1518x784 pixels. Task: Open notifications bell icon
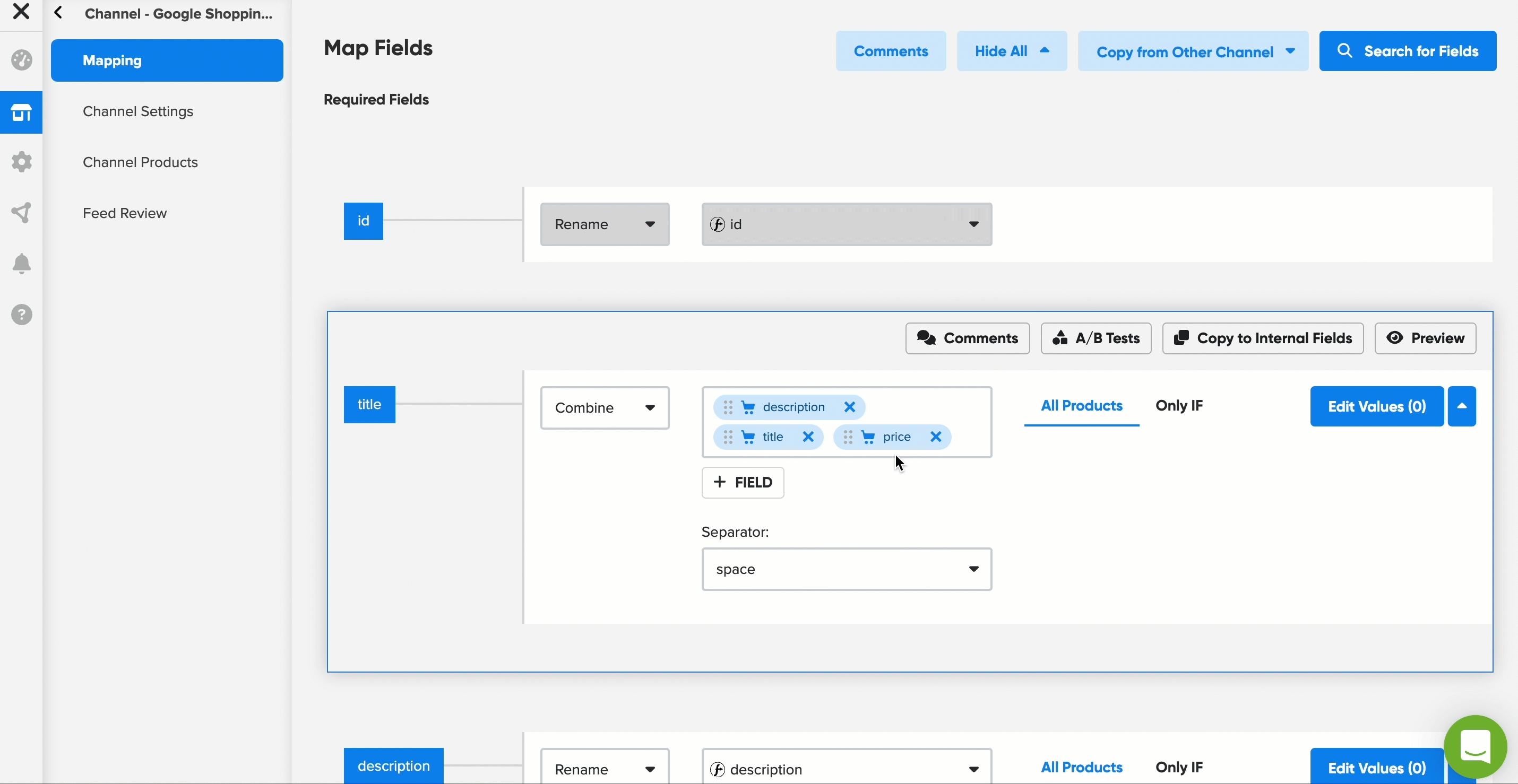click(x=21, y=263)
